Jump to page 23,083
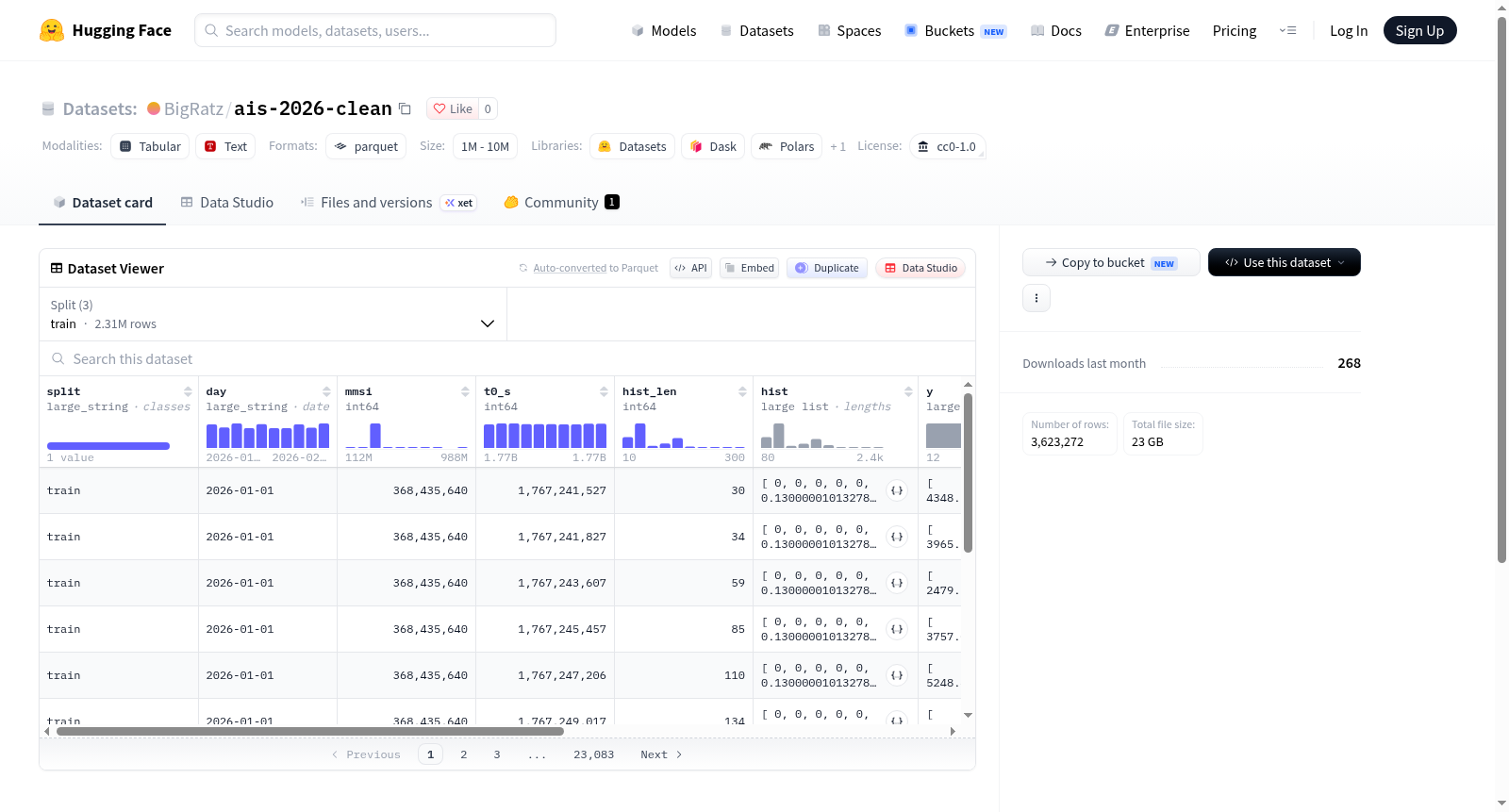 coord(593,754)
